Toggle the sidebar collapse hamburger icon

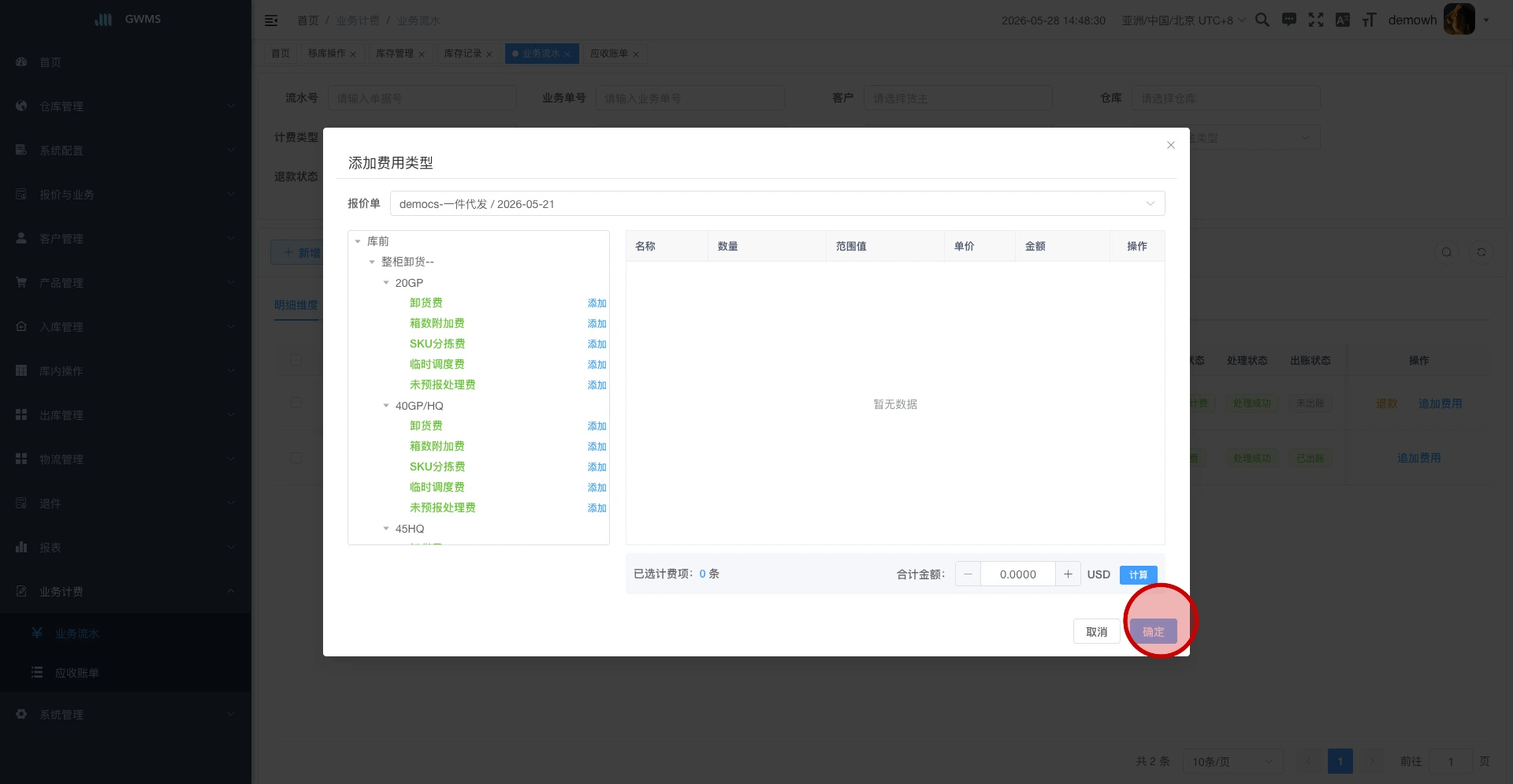point(271,20)
